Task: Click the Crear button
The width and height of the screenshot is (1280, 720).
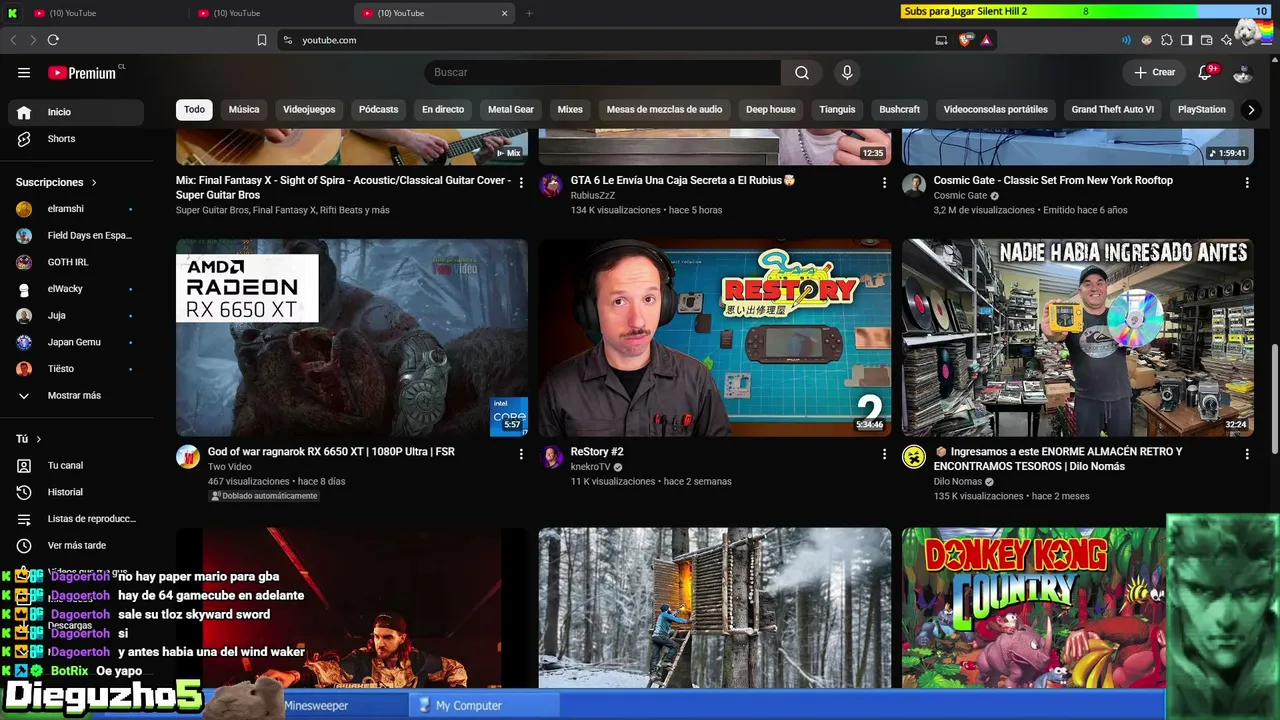Action: tap(1154, 73)
